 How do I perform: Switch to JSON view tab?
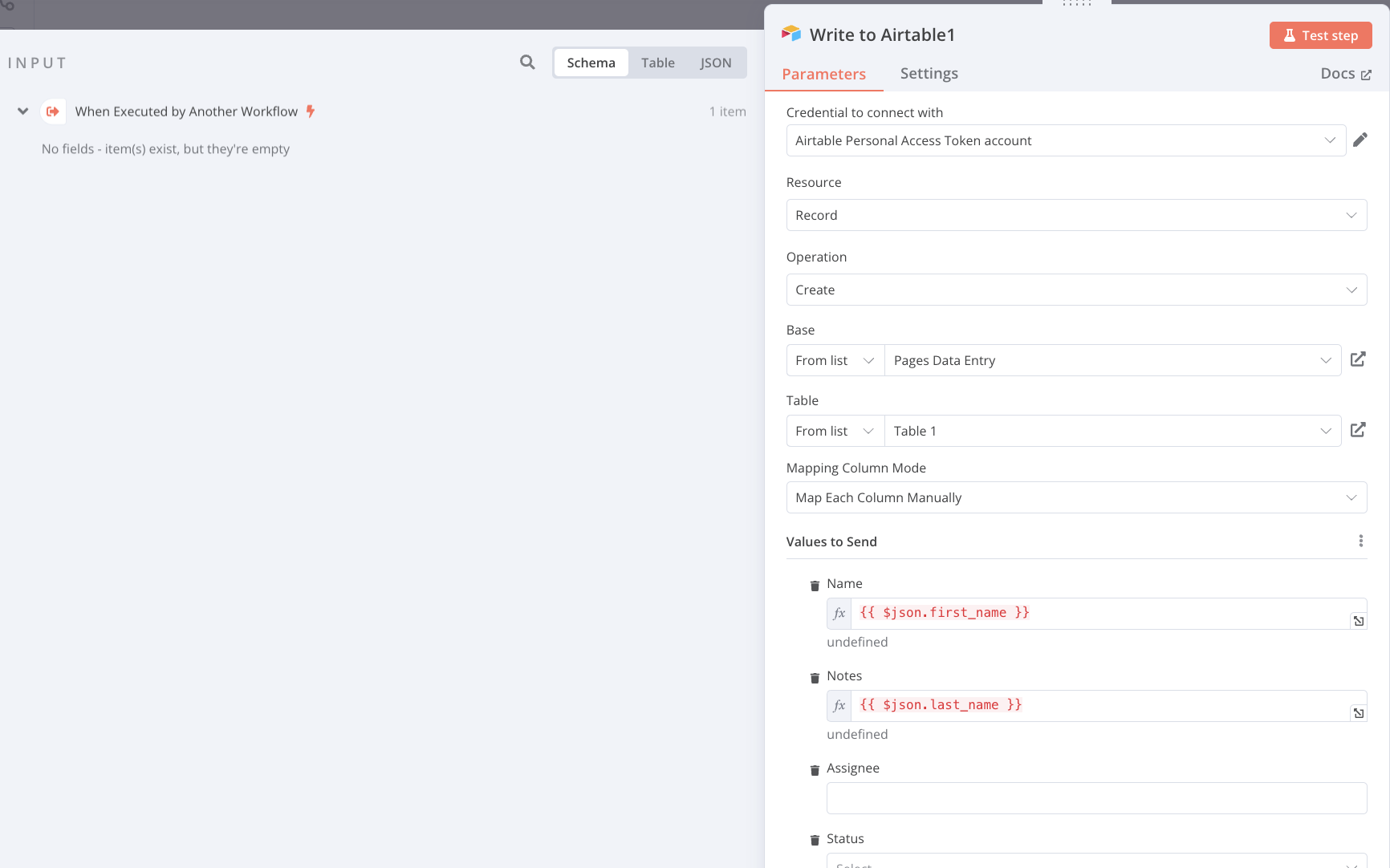(x=715, y=63)
